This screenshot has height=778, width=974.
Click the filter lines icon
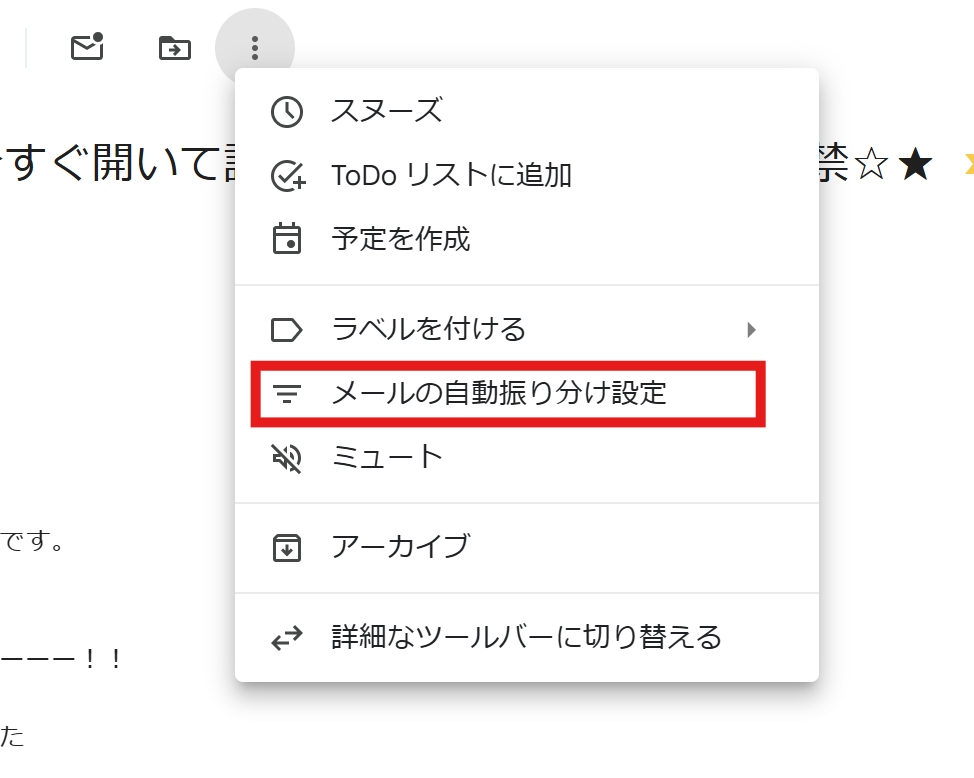[287, 393]
